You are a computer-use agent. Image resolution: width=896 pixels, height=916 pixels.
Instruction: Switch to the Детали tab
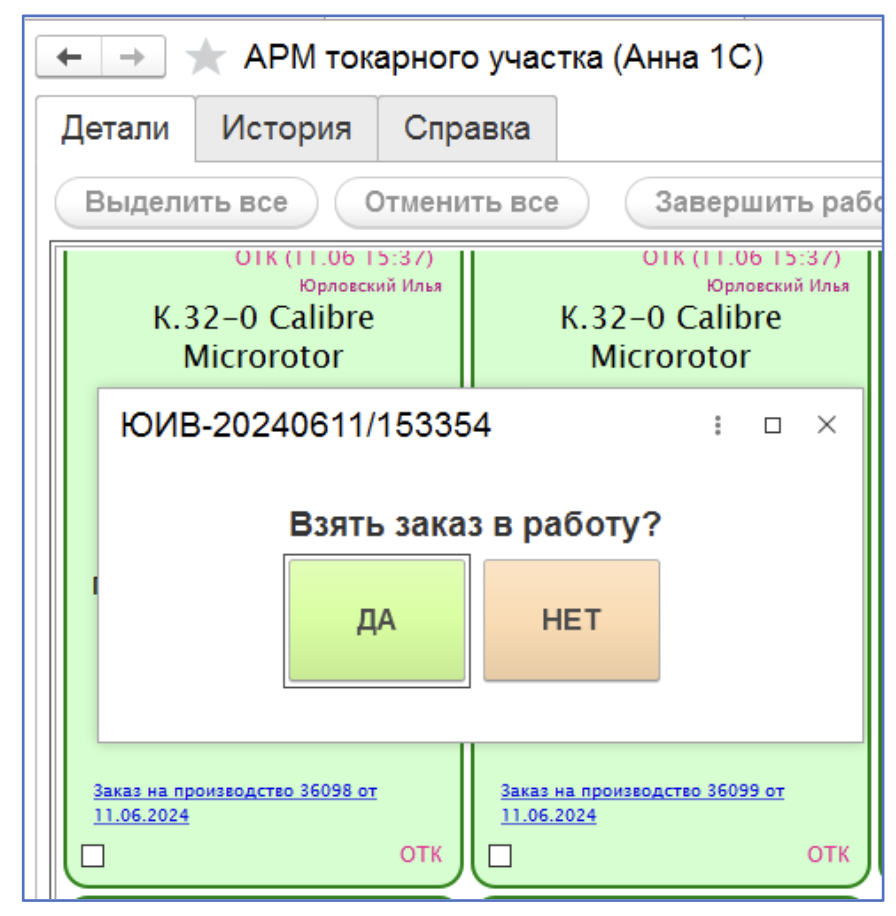[x=115, y=129]
